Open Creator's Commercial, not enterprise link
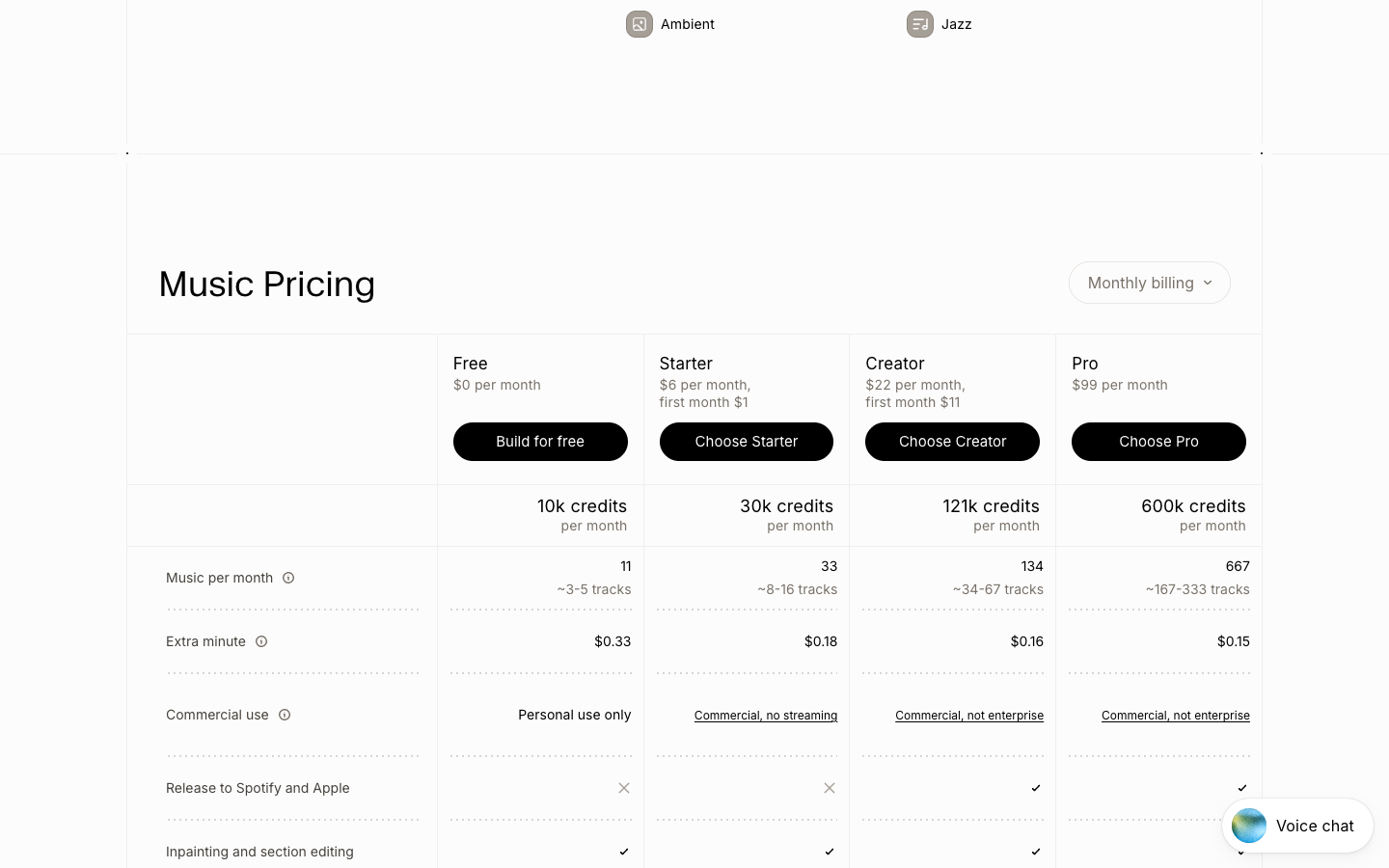 [969, 716]
